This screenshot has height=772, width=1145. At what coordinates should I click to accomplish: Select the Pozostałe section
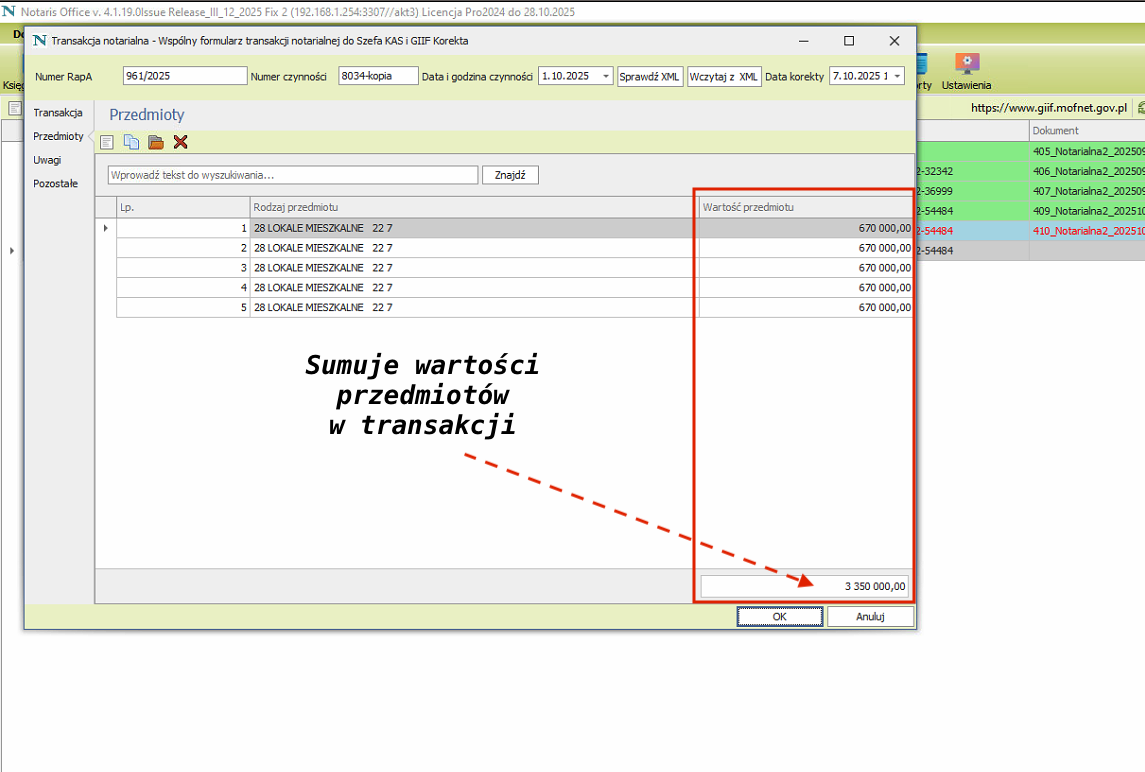(x=55, y=184)
